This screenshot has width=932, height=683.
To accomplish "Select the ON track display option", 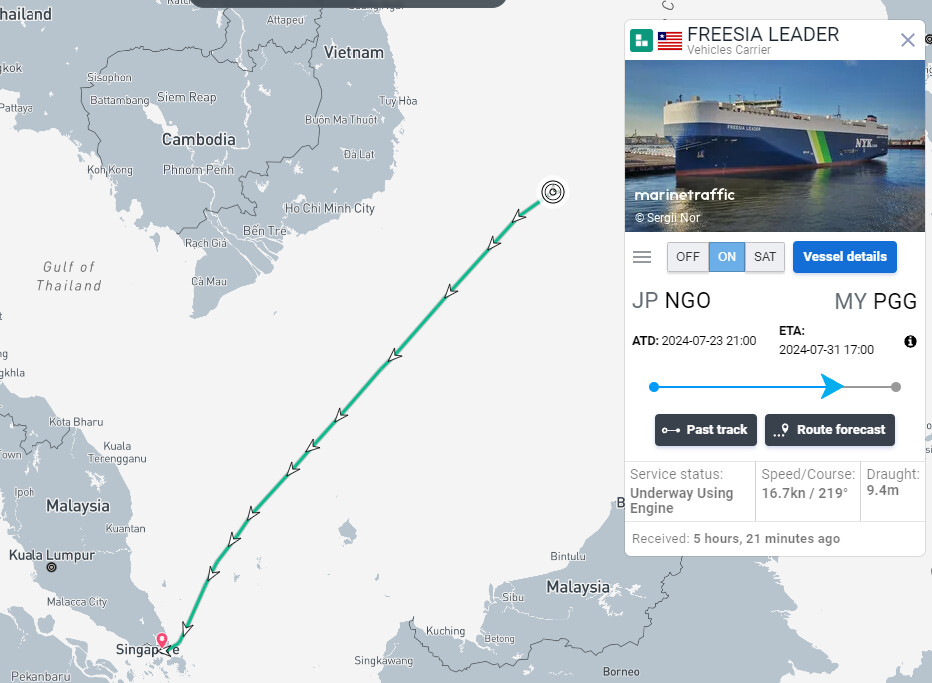I will pos(726,257).
